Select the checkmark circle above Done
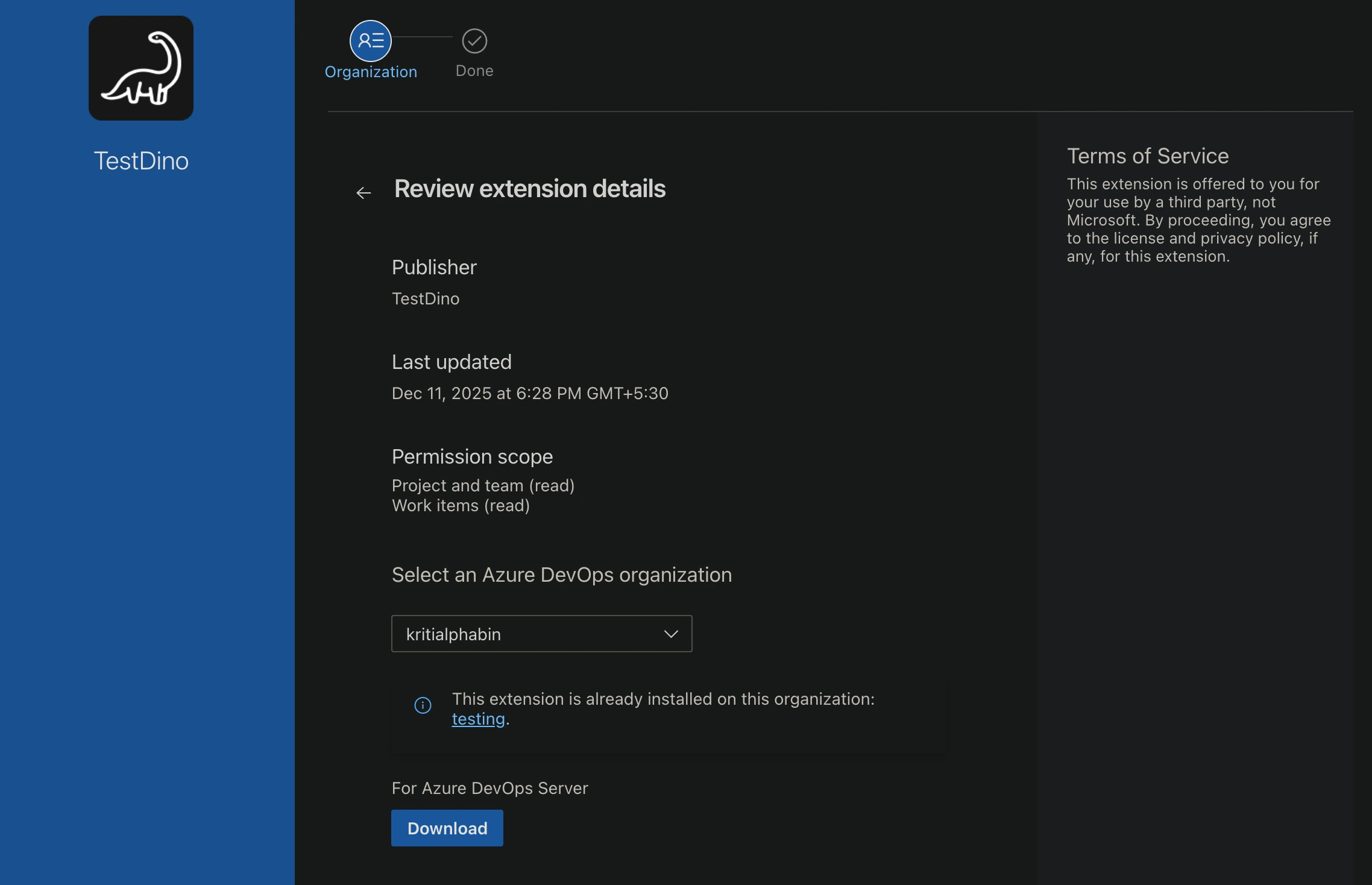 pos(474,40)
